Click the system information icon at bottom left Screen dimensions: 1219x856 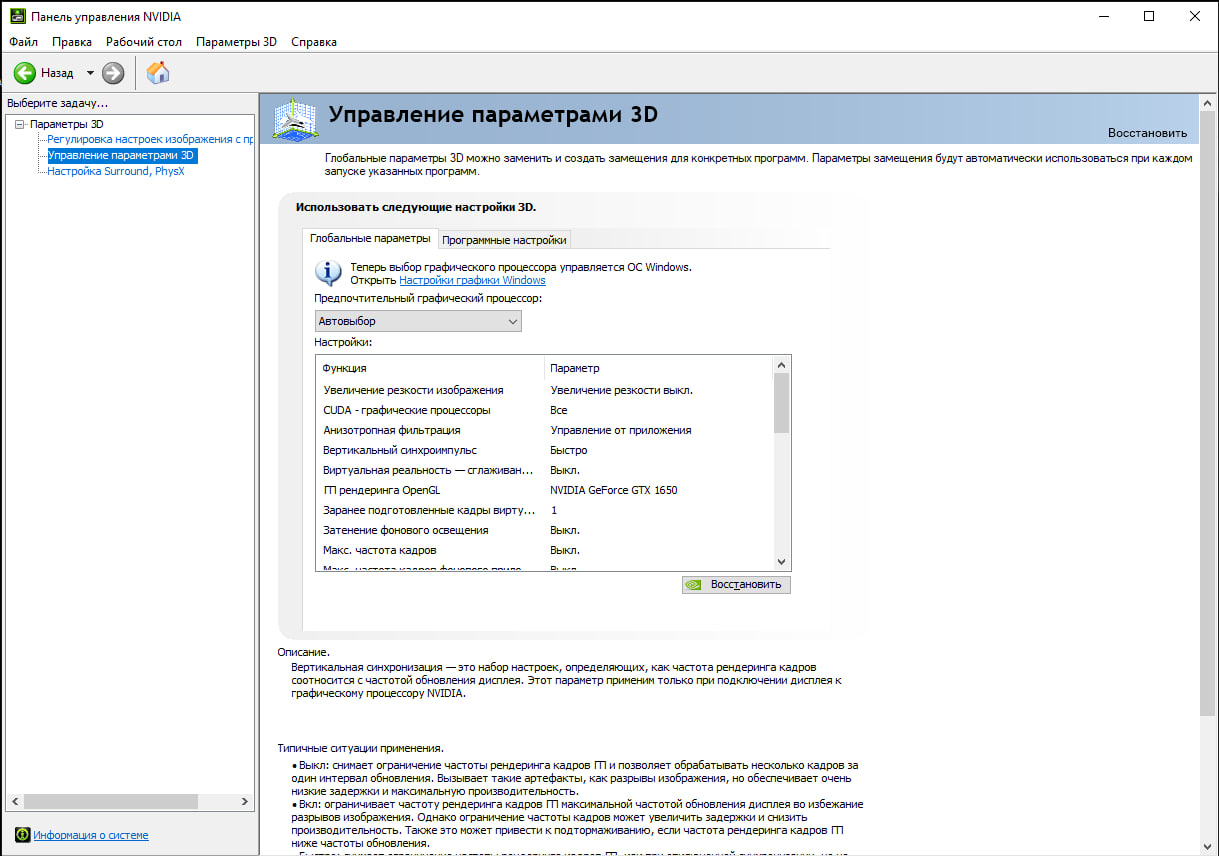(22, 835)
